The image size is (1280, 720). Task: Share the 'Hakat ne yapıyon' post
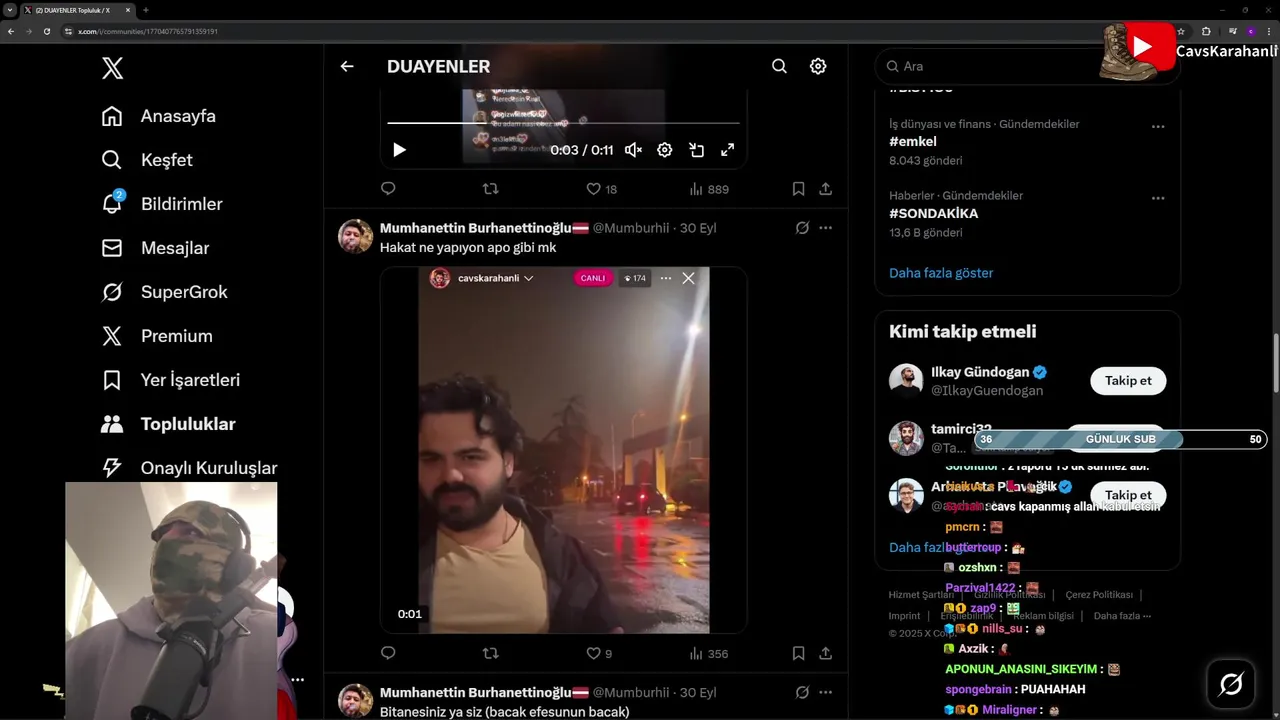tap(825, 654)
